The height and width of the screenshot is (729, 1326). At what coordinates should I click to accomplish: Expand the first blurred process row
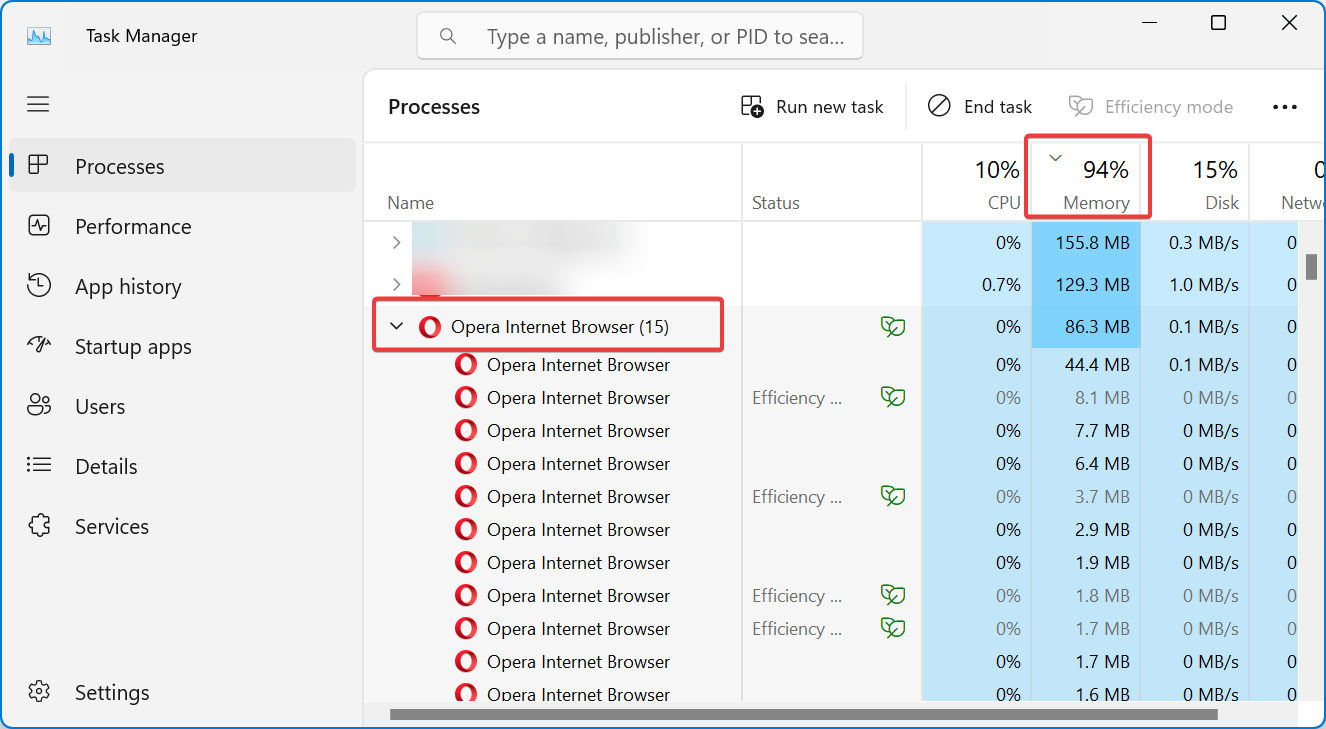tap(397, 243)
